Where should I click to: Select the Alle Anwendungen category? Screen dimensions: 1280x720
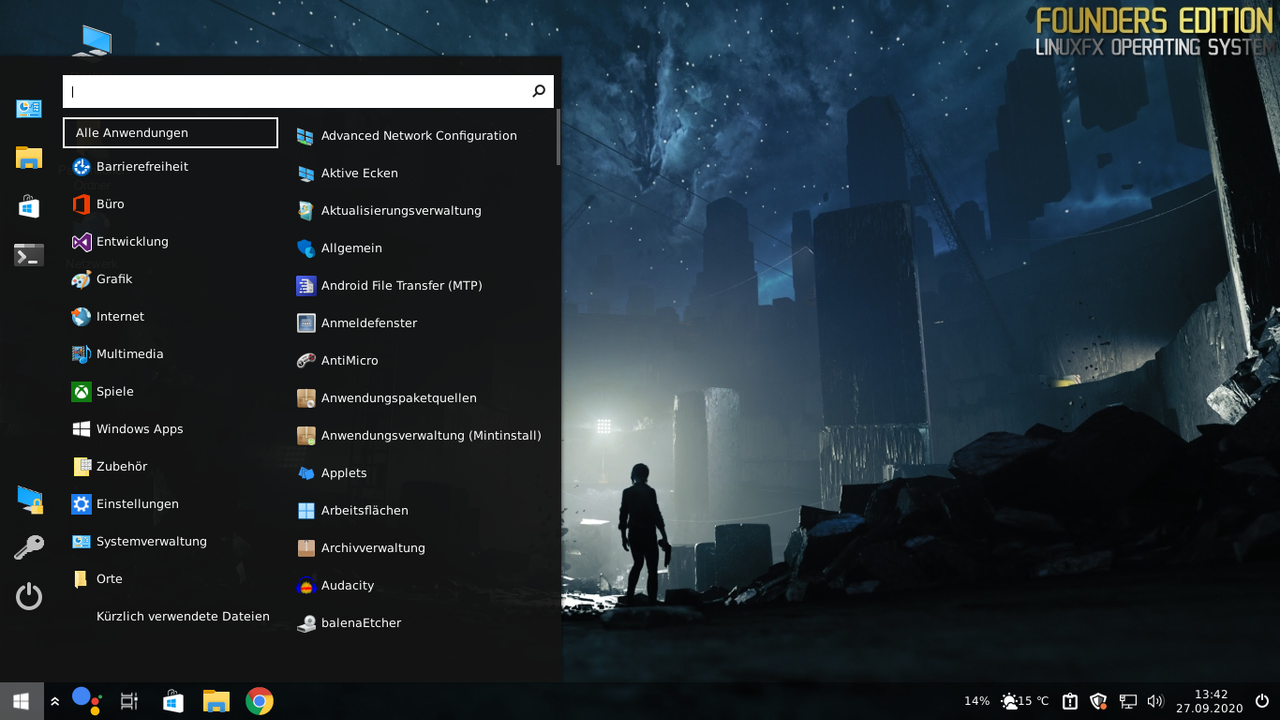(x=170, y=132)
